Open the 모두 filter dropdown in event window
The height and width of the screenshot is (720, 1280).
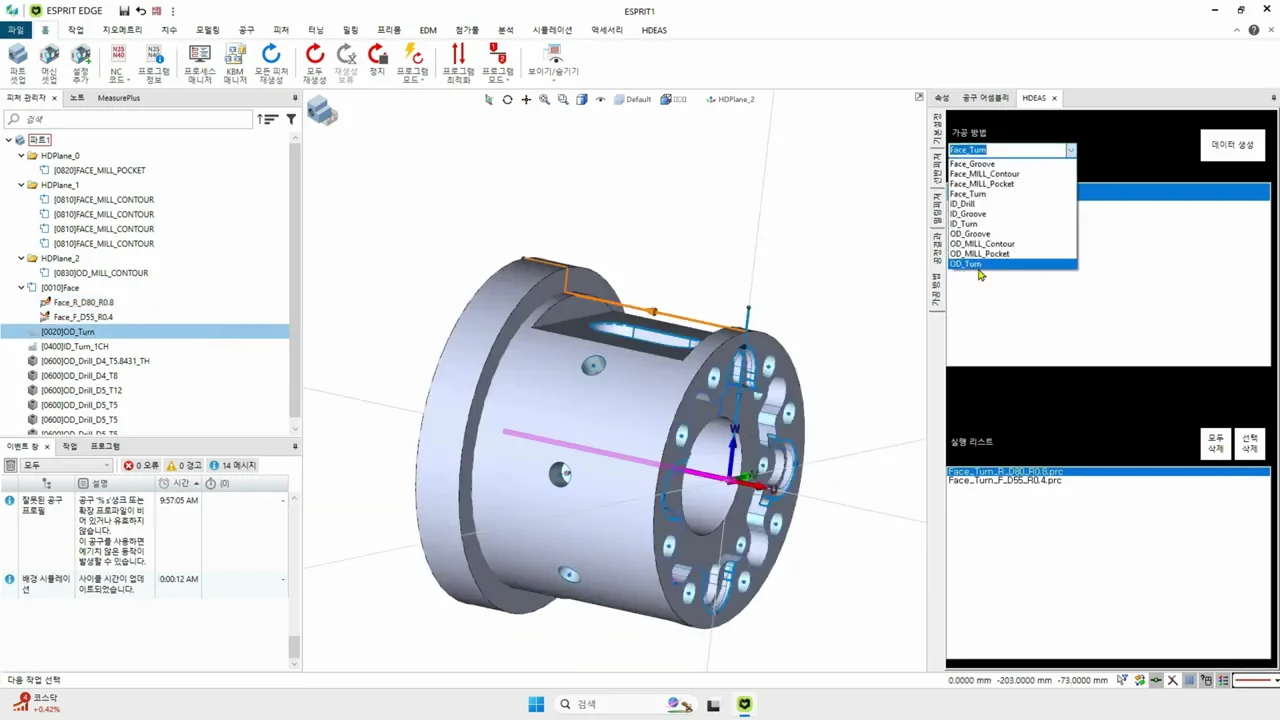pos(66,466)
